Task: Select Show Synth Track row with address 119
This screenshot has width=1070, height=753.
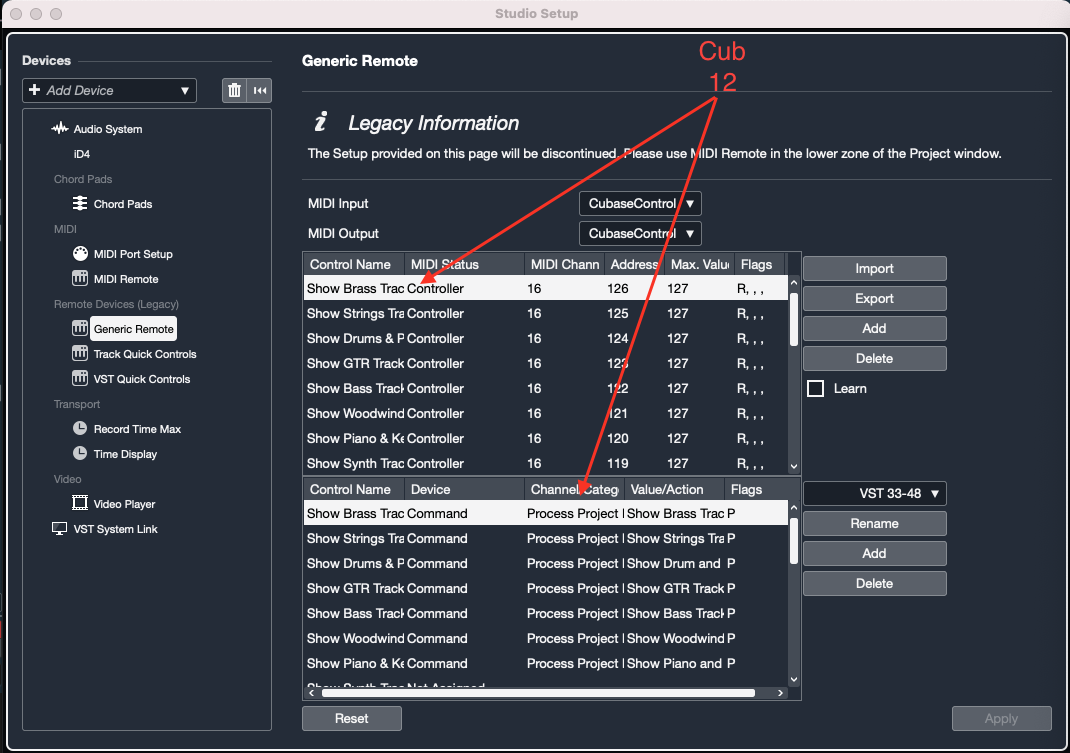Action: pos(546,464)
